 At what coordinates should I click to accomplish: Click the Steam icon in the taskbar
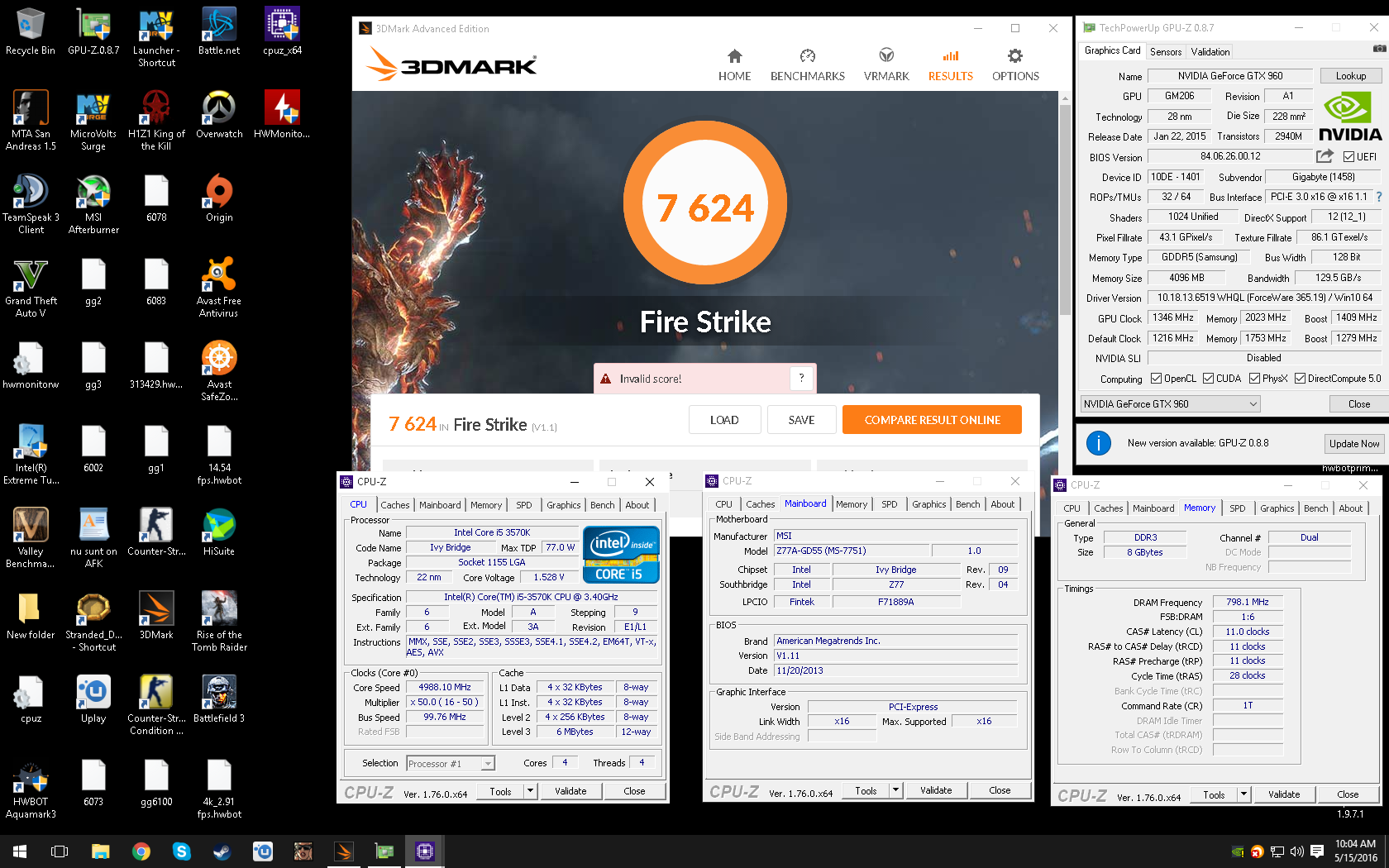click(x=222, y=851)
